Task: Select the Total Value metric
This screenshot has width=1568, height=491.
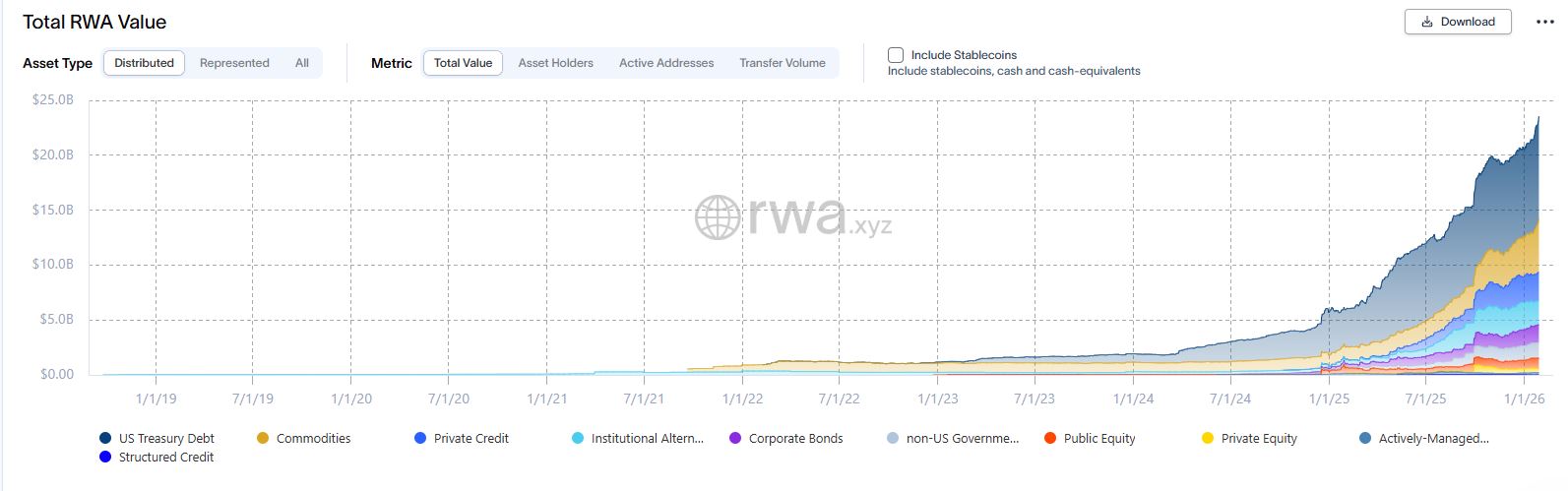Action: [x=463, y=63]
